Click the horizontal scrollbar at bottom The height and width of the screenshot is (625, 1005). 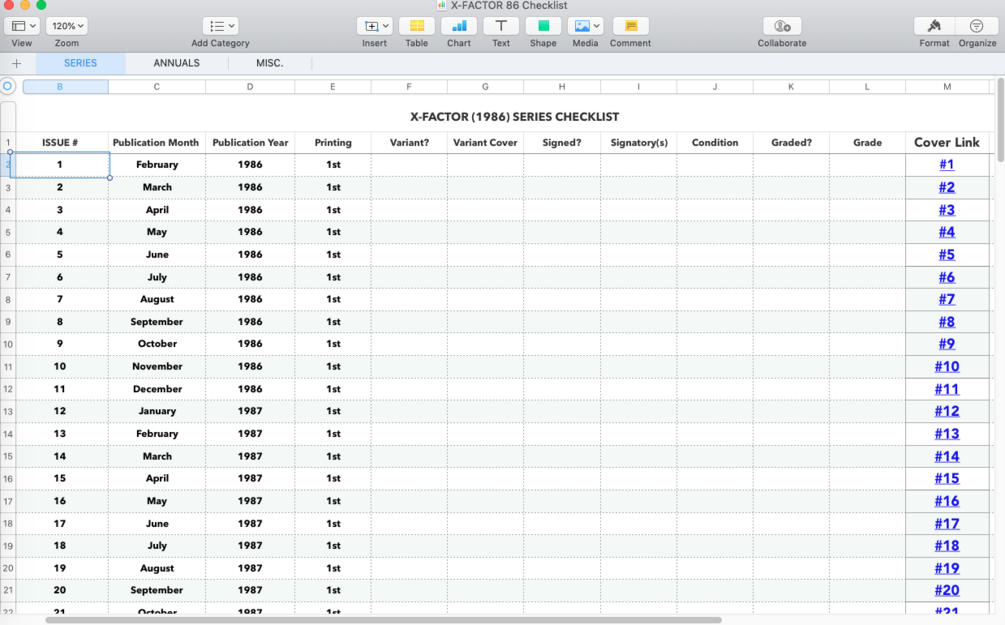point(383,620)
